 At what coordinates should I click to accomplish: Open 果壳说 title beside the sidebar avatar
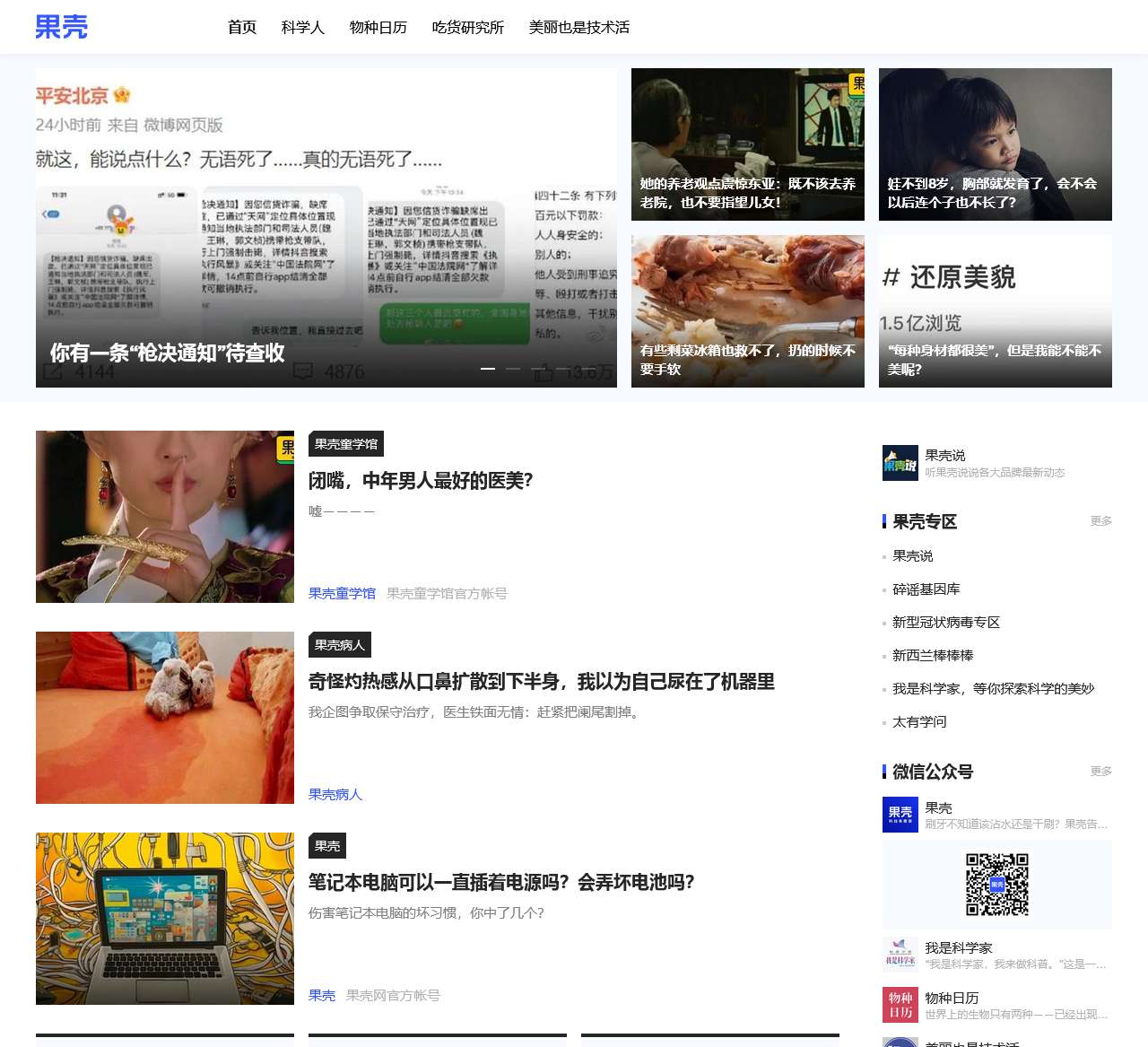[x=945, y=455]
